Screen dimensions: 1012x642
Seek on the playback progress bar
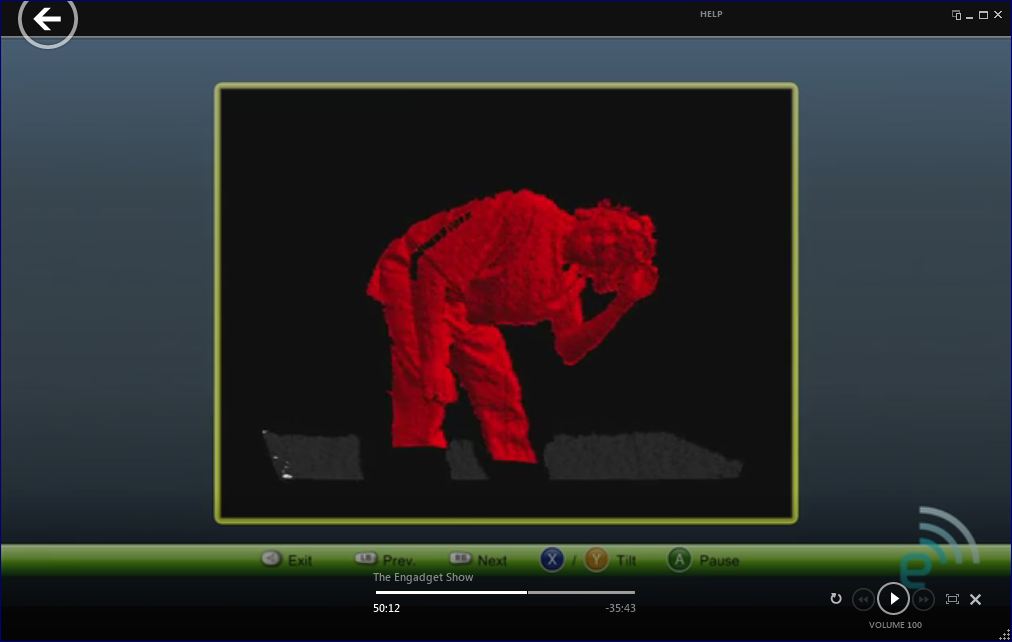click(505, 592)
